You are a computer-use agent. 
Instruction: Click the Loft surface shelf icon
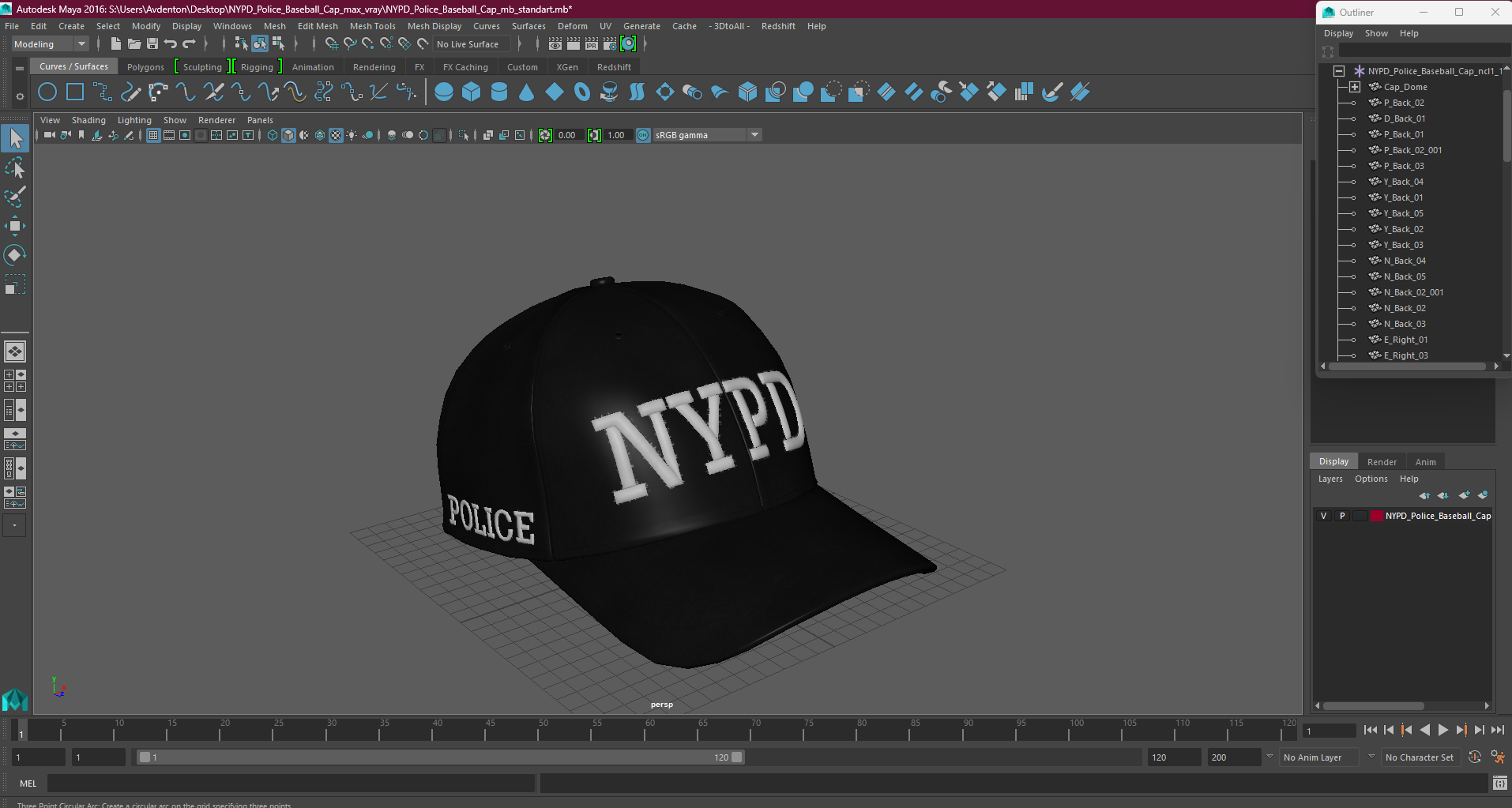coord(637,92)
